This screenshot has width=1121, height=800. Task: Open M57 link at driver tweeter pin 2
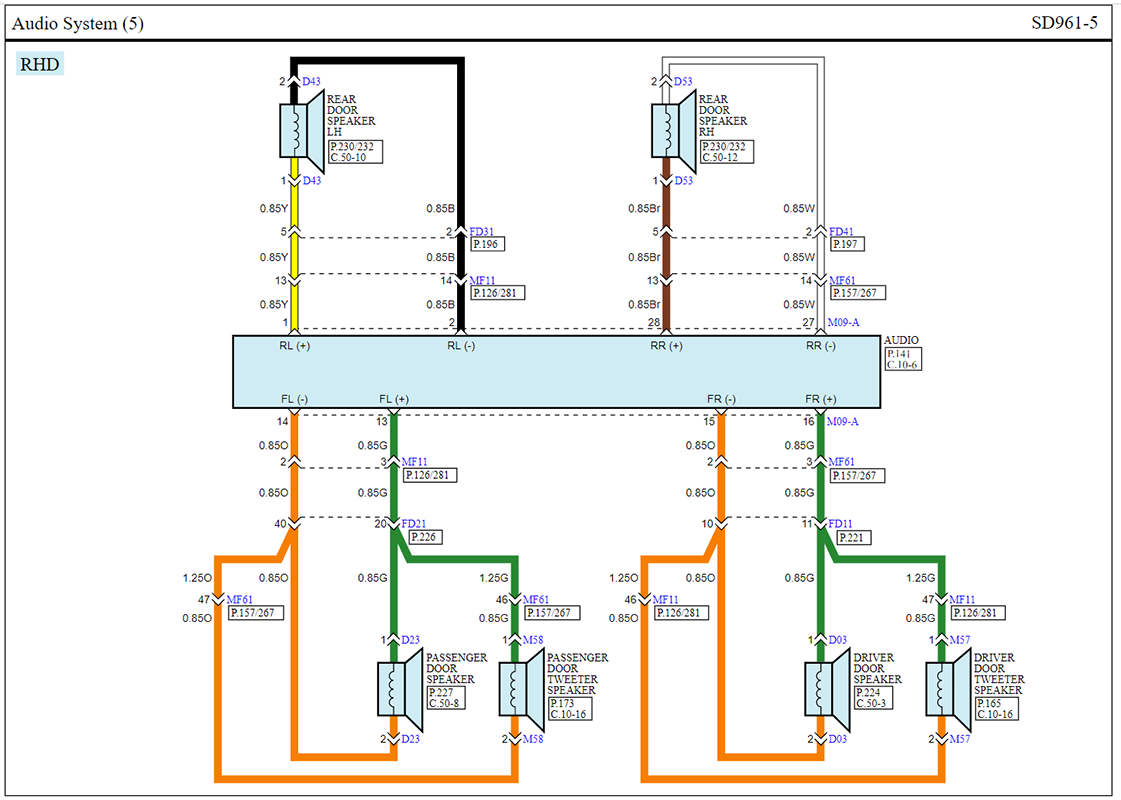tap(959, 739)
